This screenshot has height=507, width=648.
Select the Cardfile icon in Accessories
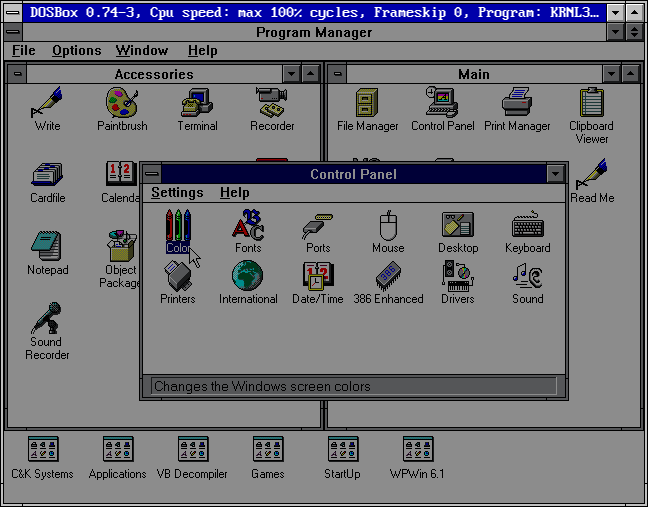[47, 182]
